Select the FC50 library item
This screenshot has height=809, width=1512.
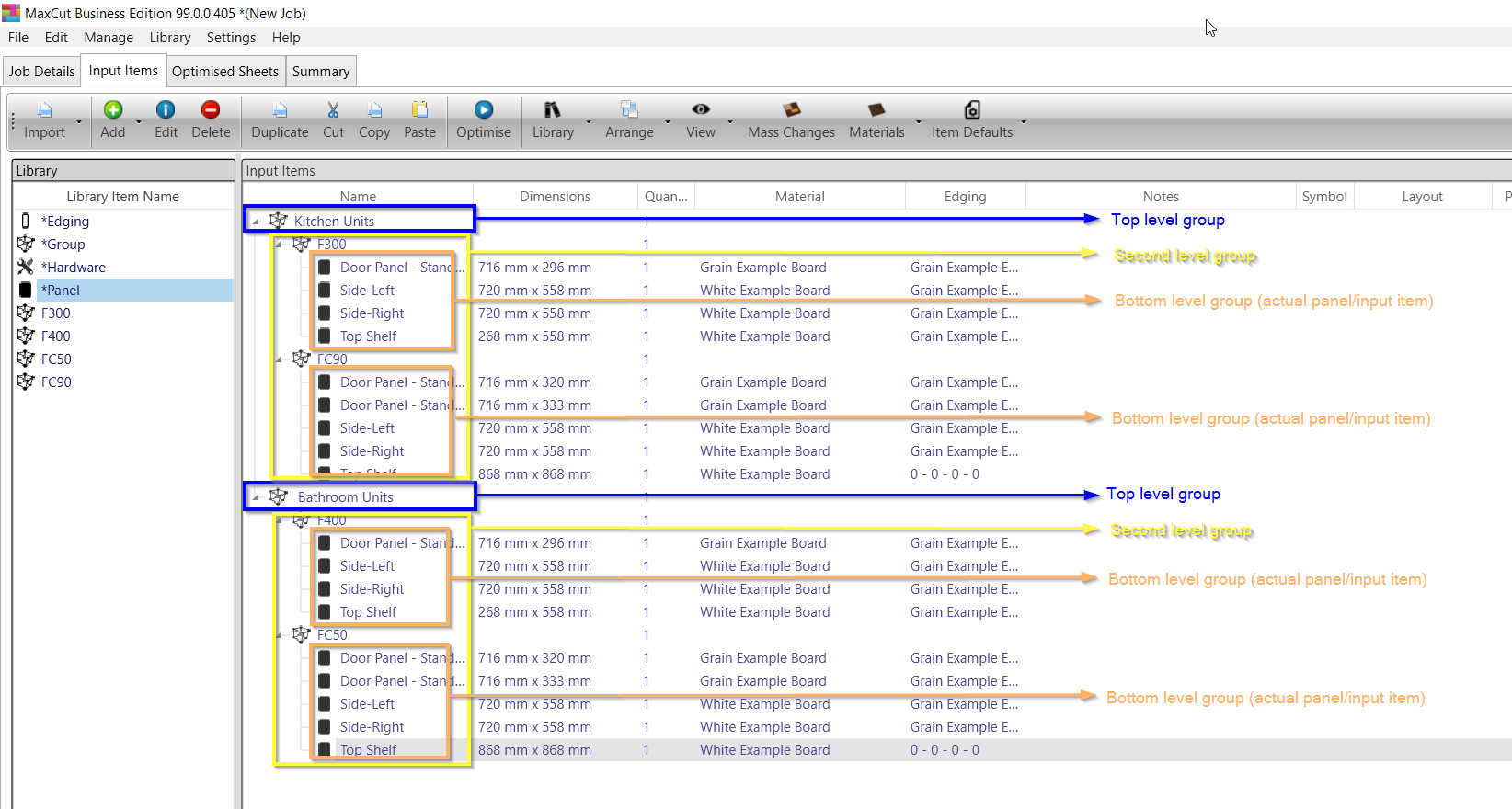[56, 359]
